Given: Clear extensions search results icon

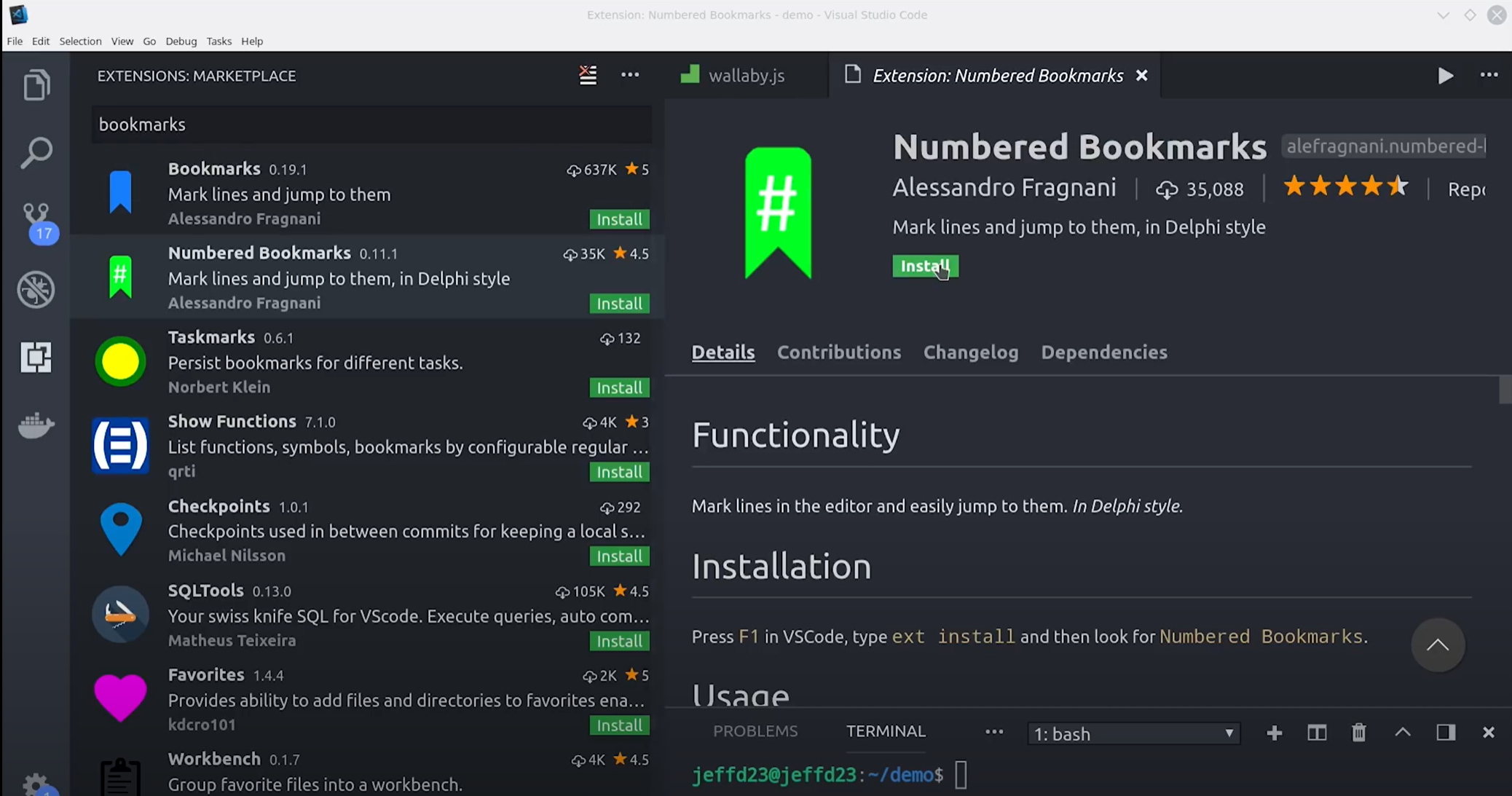Looking at the screenshot, I should 588,75.
